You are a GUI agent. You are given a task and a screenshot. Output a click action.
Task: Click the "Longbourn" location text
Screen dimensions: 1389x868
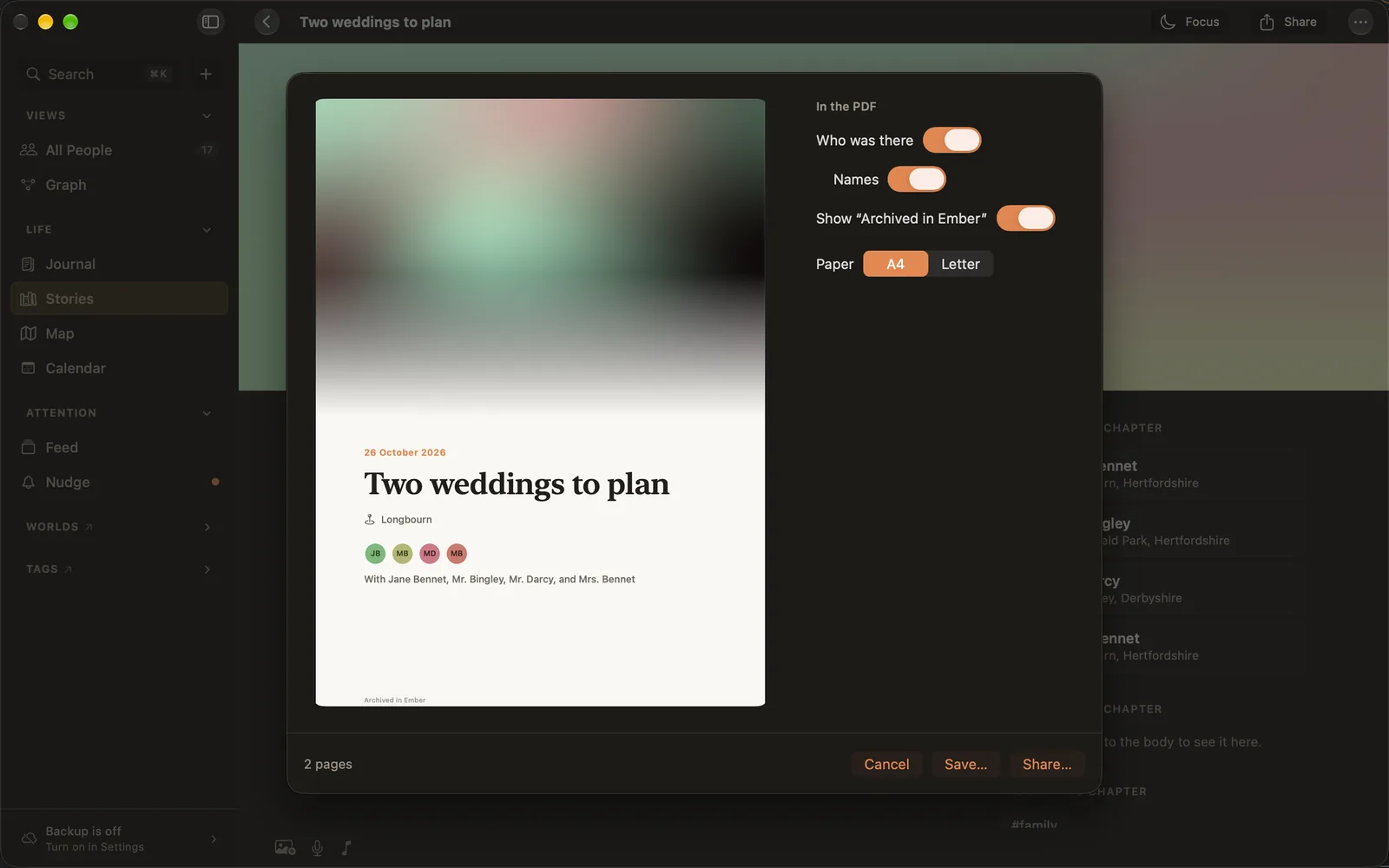(x=406, y=519)
